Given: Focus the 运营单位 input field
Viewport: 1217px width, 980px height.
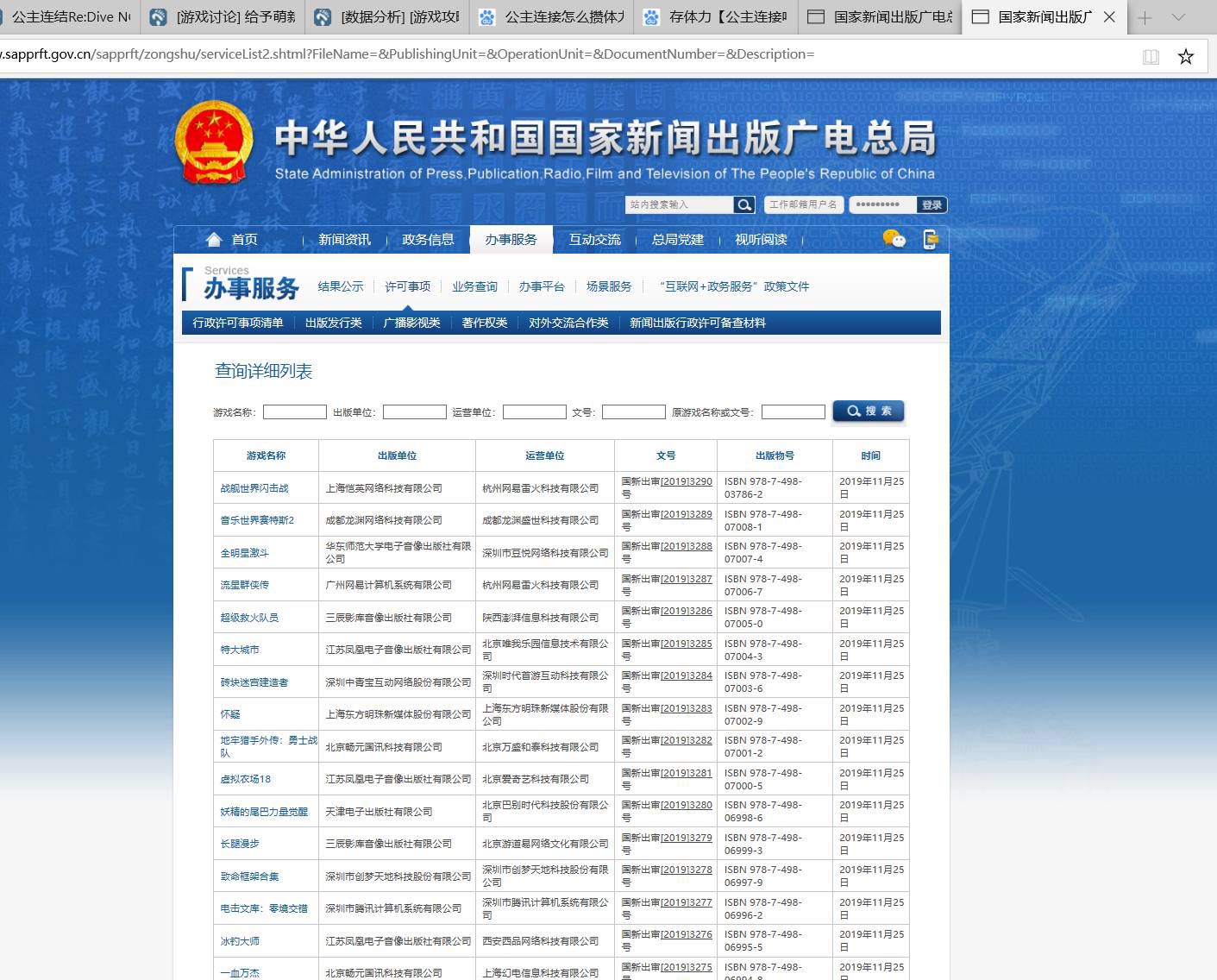Looking at the screenshot, I should (535, 412).
